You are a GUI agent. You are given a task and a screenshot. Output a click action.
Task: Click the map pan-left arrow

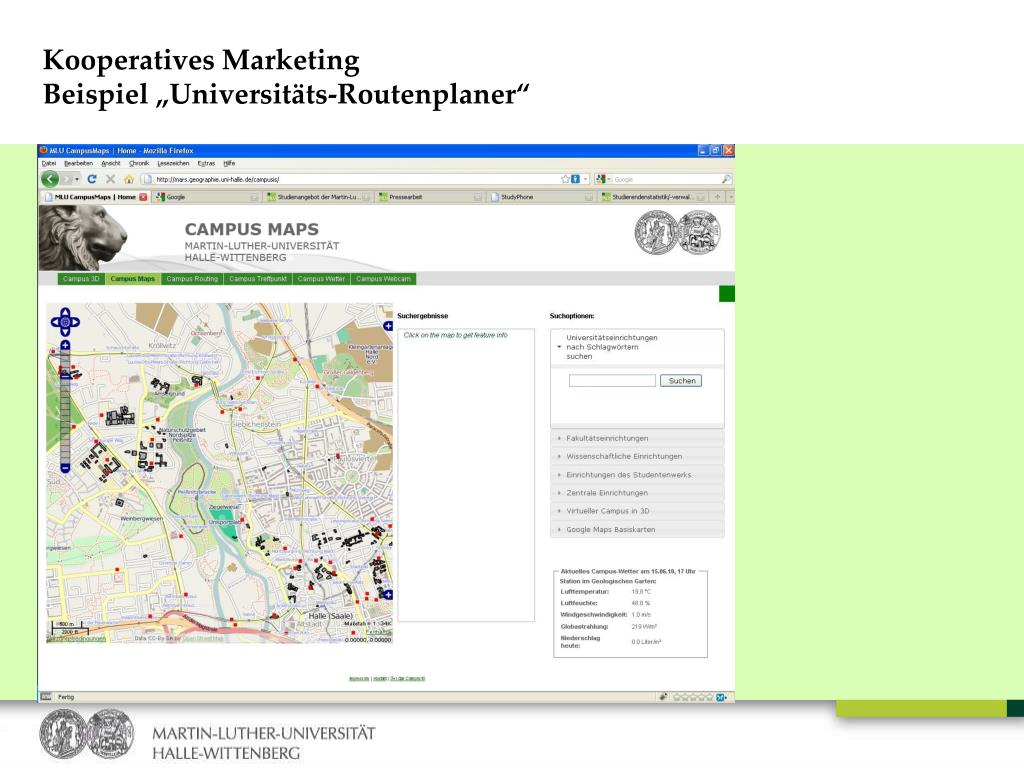point(56,322)
